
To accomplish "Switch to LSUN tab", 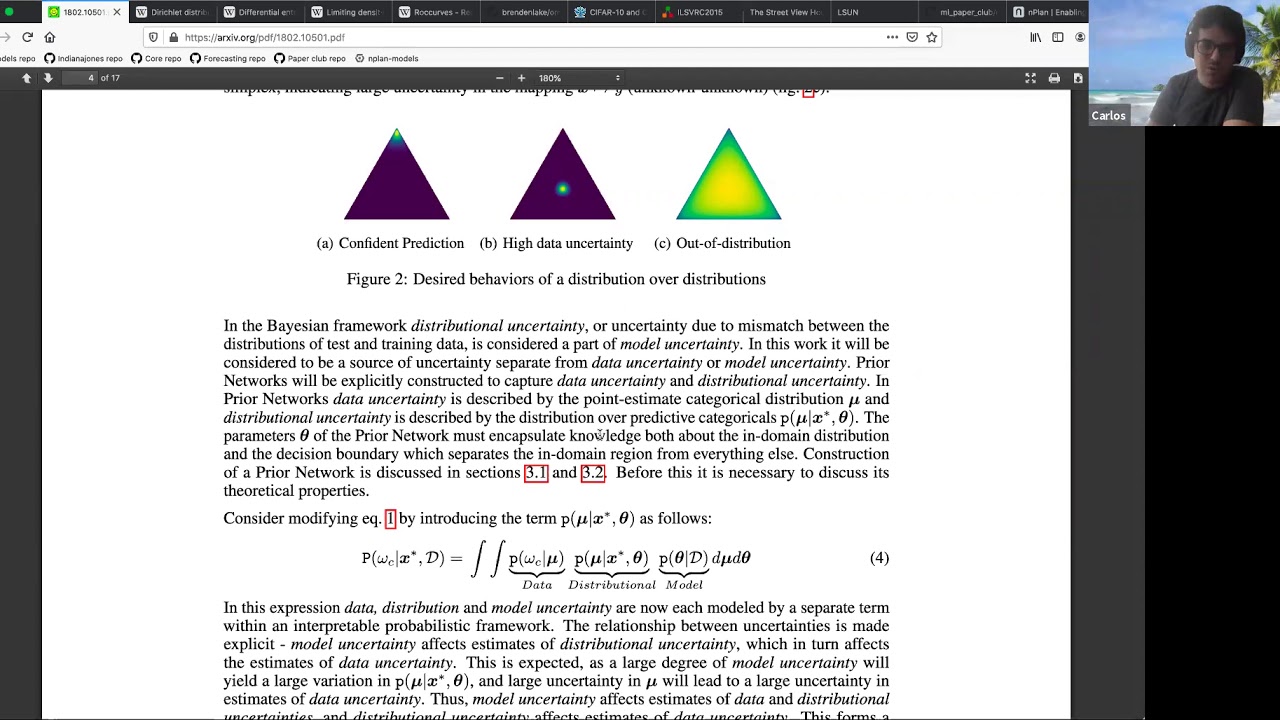I will point(872,12).
